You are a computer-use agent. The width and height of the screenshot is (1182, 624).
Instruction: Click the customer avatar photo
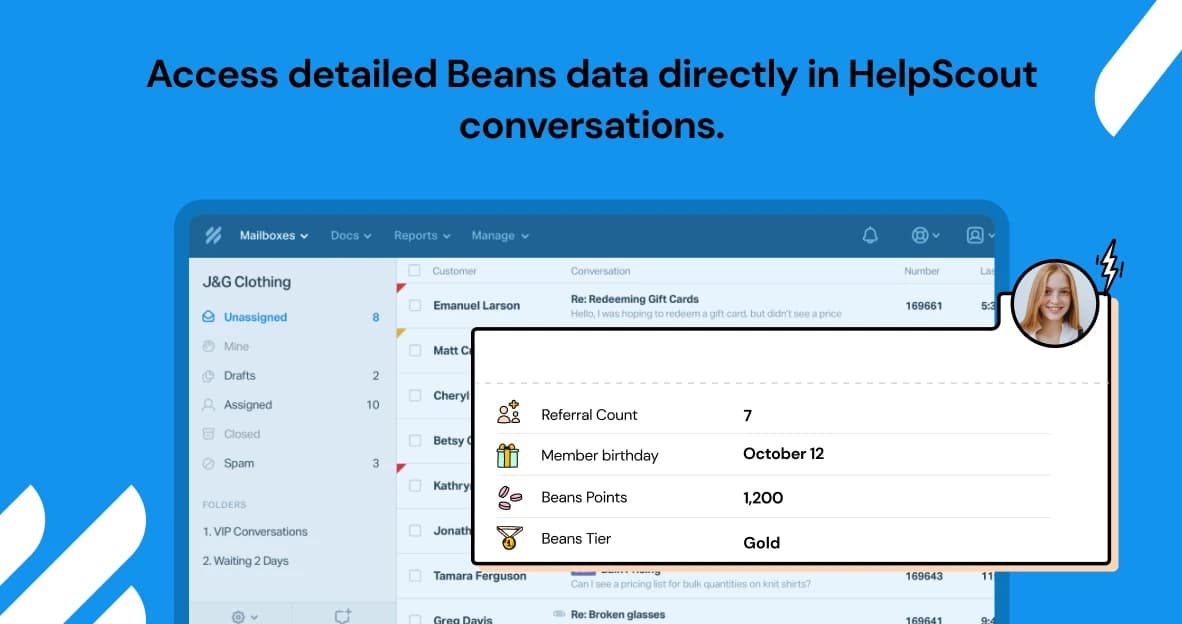pyautogui.click(x=1054, y=304)
